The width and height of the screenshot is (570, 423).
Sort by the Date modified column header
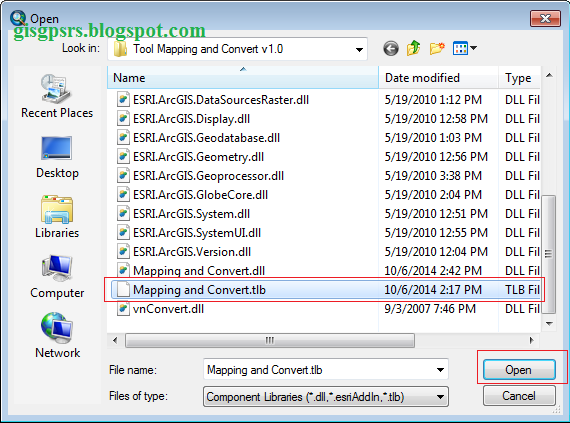coord(438,77)
